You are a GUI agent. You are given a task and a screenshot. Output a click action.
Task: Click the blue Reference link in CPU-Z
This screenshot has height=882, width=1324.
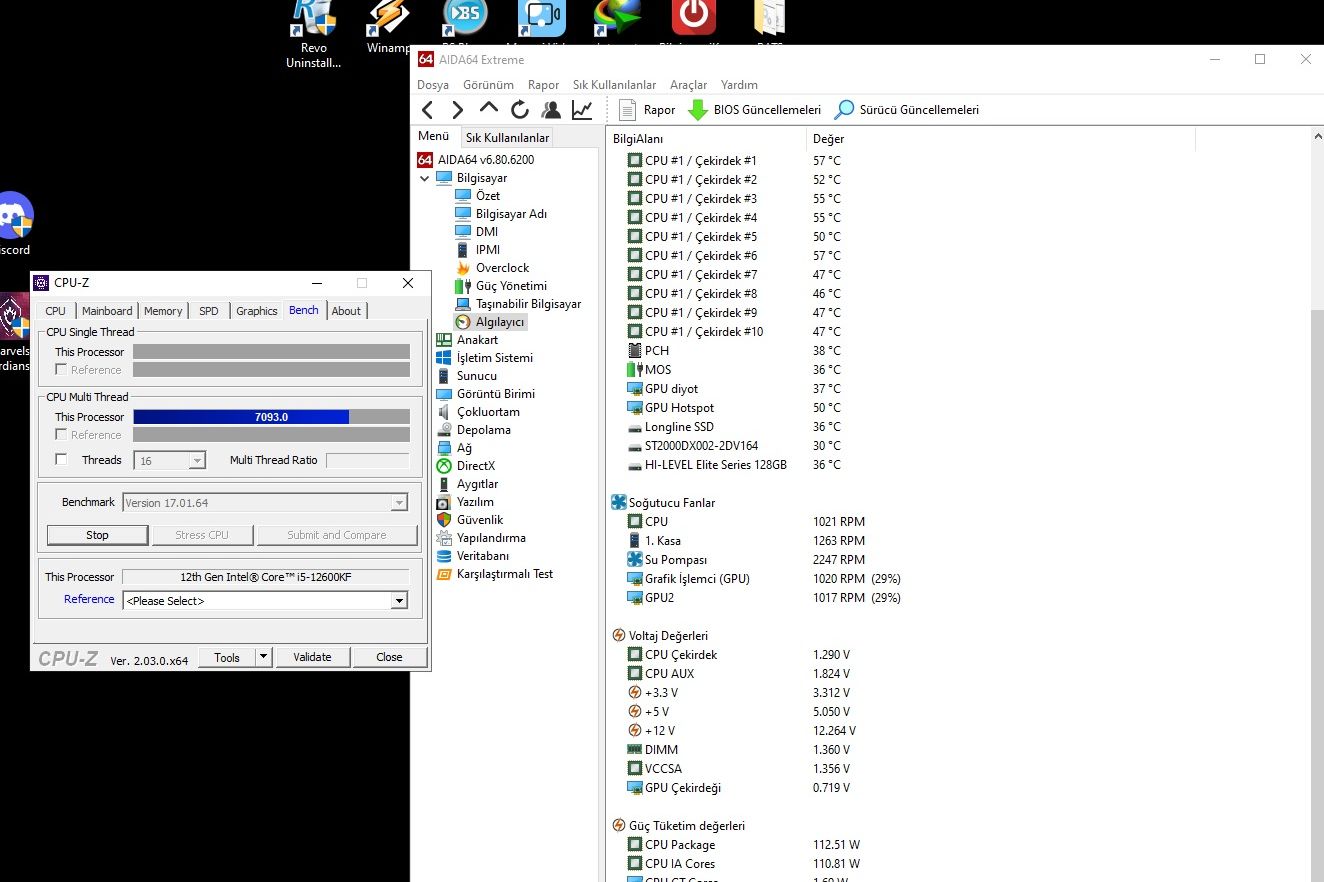89,599
